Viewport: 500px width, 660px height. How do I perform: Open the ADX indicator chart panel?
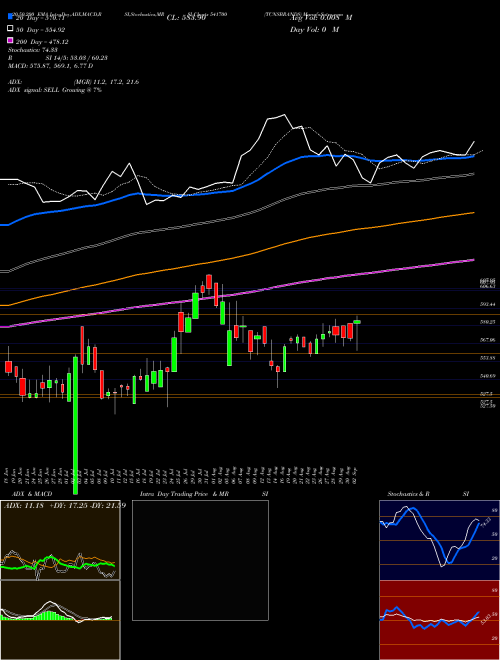tap(60, 540)
